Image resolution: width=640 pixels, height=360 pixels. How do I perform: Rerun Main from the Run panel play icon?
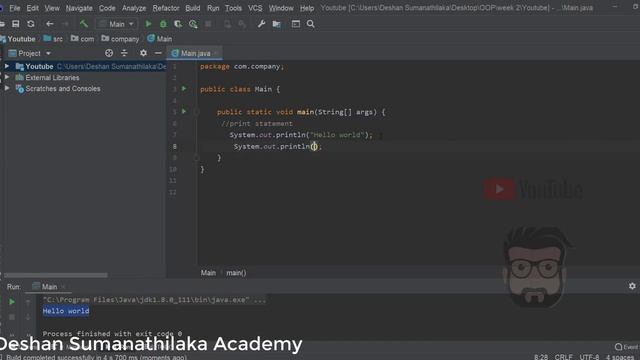click(x=12, y=302)
